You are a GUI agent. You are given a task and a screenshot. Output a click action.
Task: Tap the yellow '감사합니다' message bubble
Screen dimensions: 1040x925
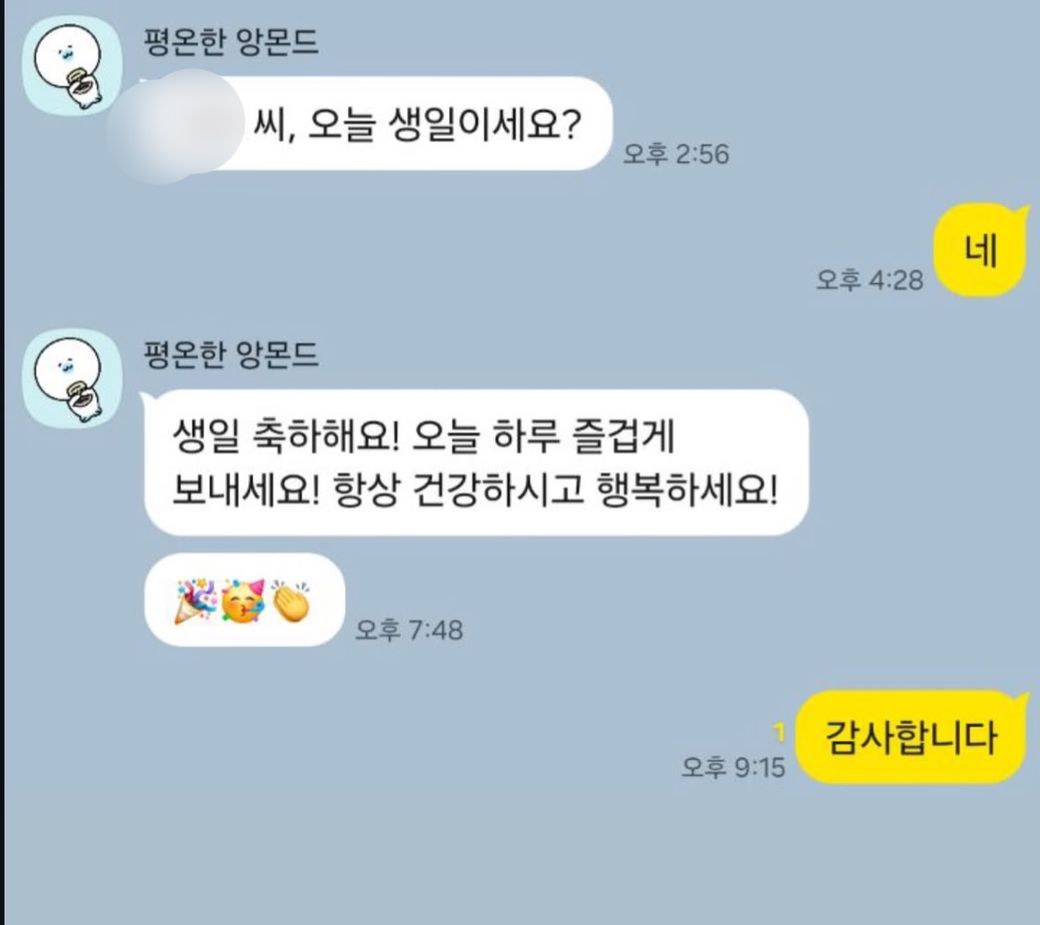911,737
